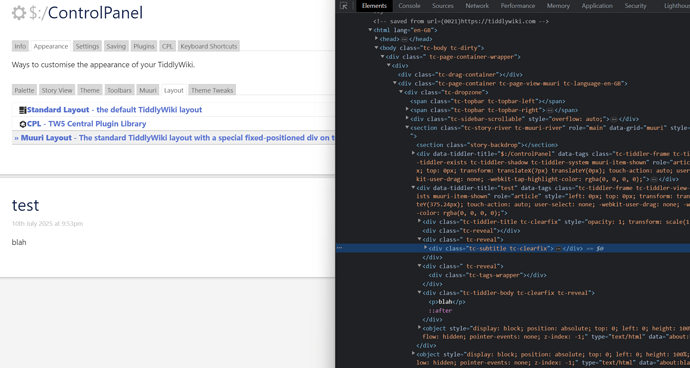Screen dimensions: 690x368
Task: Select the tc-tags-wrapper div in DOM tree
Action: click(488, 275)
